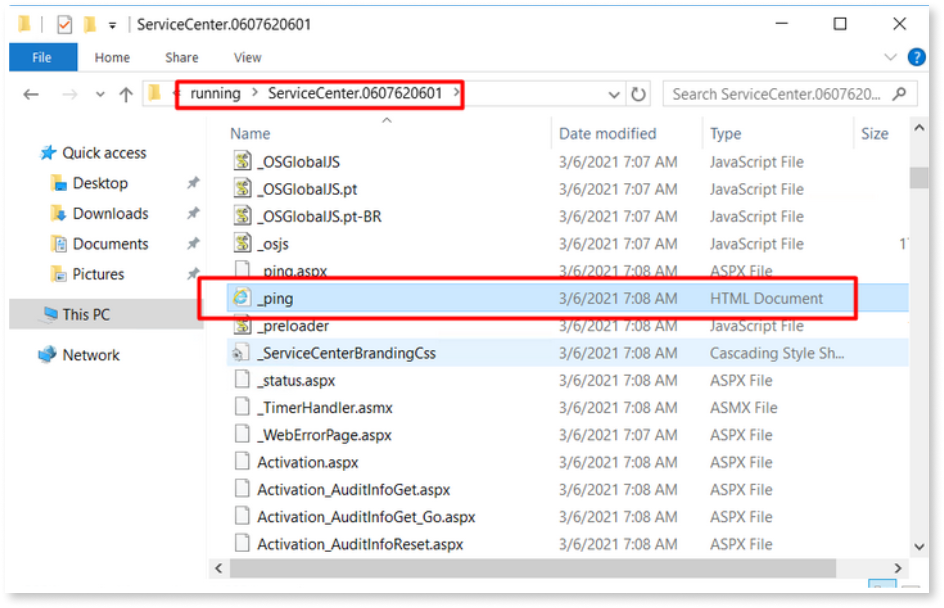Expand the breadcrumb chevron after running

click(x=256, y=93)
